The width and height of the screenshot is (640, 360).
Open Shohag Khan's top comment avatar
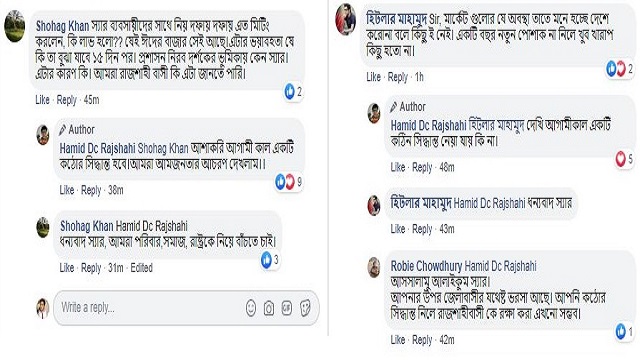pos(15,26)
